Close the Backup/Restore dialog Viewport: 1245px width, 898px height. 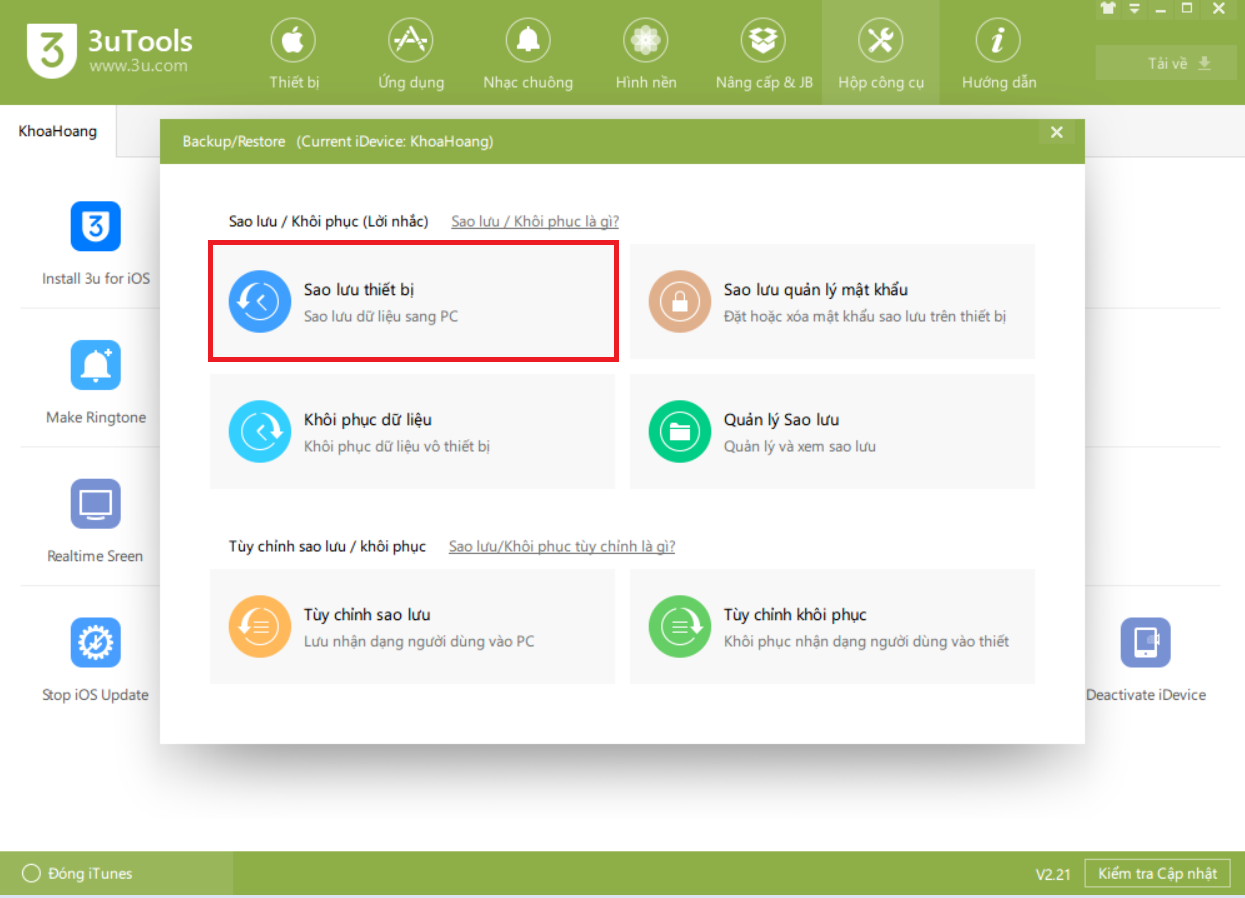(1056, 133)
